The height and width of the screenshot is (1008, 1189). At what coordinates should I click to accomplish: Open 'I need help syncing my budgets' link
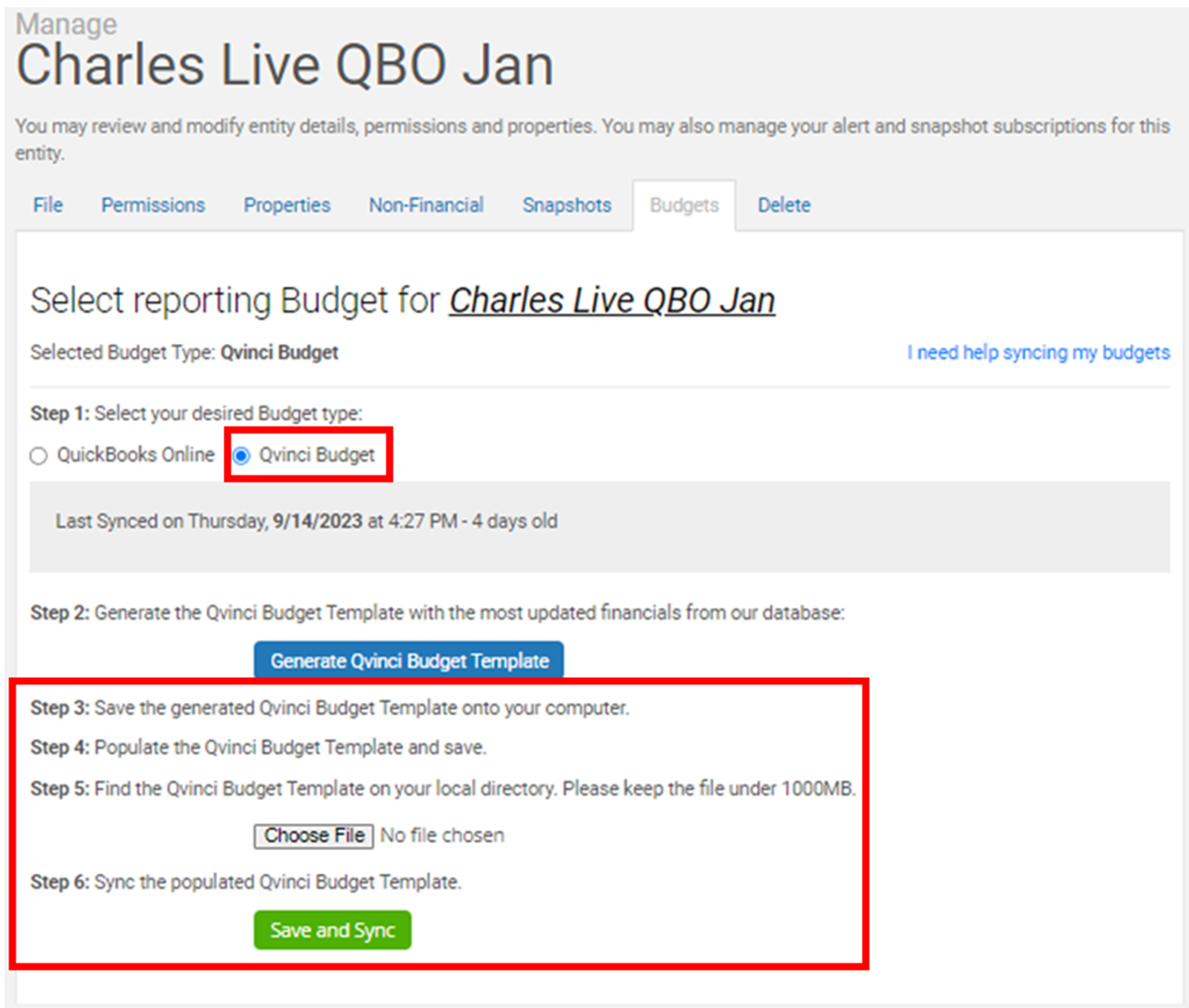(1038, 353)
